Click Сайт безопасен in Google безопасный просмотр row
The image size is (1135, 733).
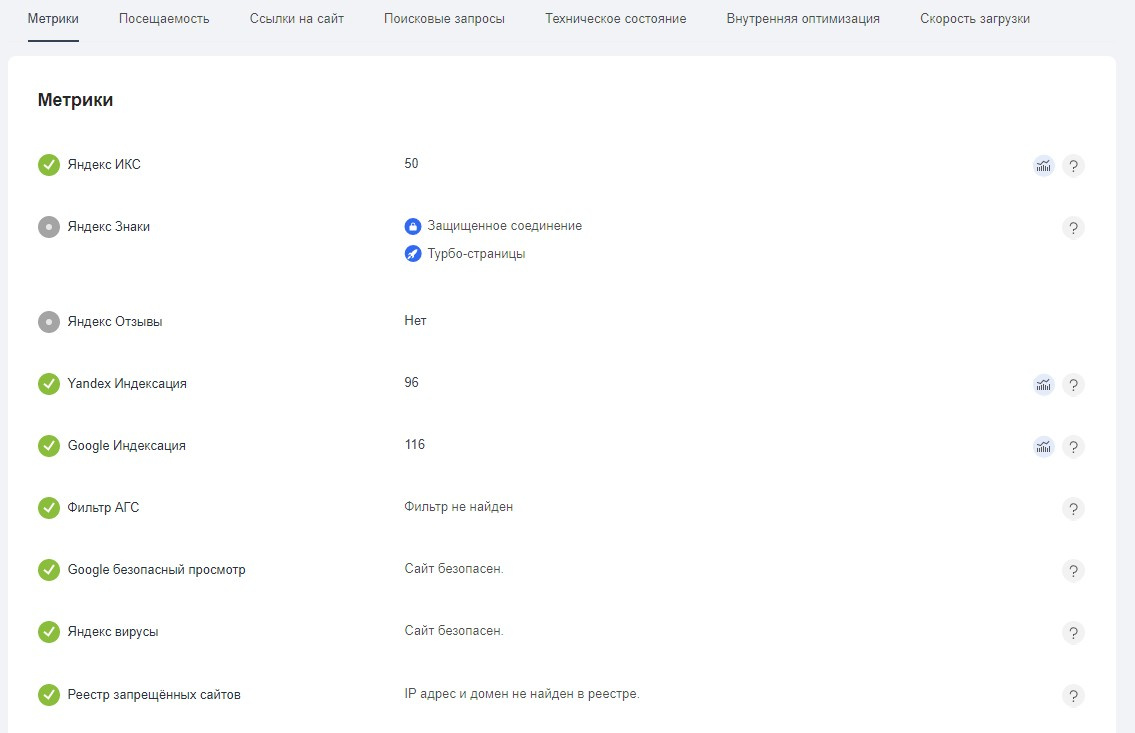(x=454, y=569)
